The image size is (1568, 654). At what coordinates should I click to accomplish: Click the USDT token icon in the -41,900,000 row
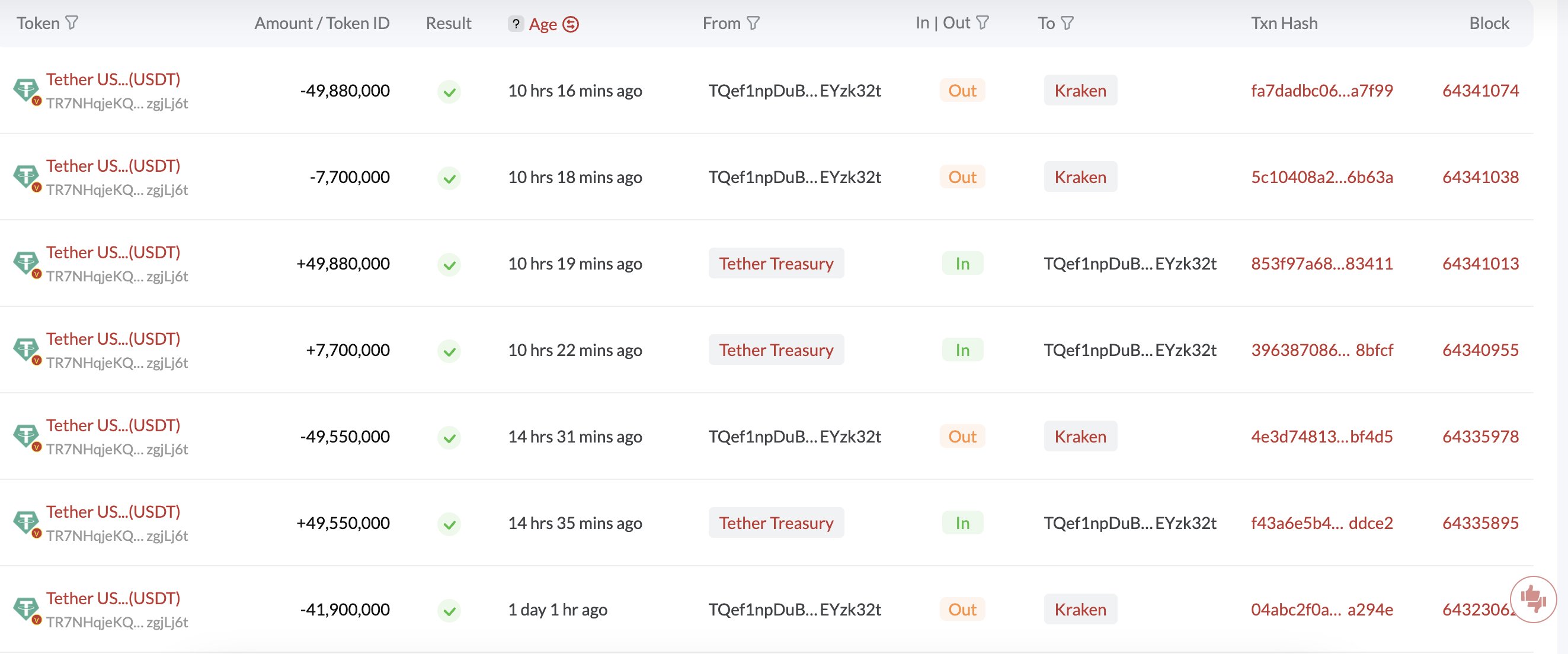26,609
